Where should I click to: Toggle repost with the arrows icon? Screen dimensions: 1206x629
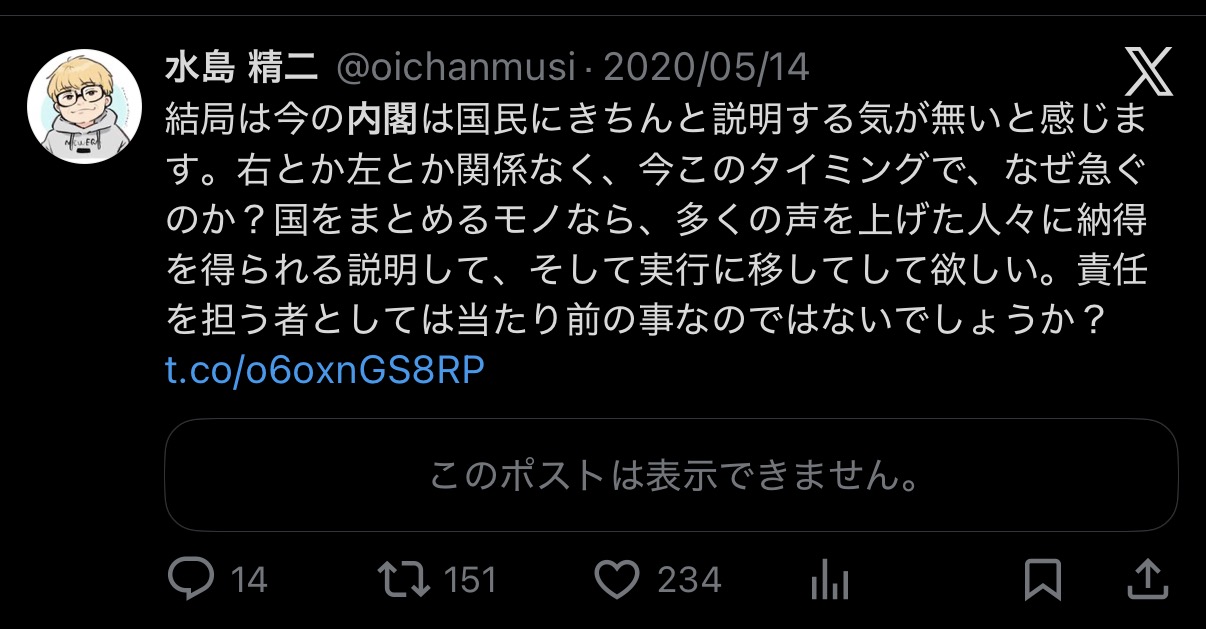click(404, 579)
